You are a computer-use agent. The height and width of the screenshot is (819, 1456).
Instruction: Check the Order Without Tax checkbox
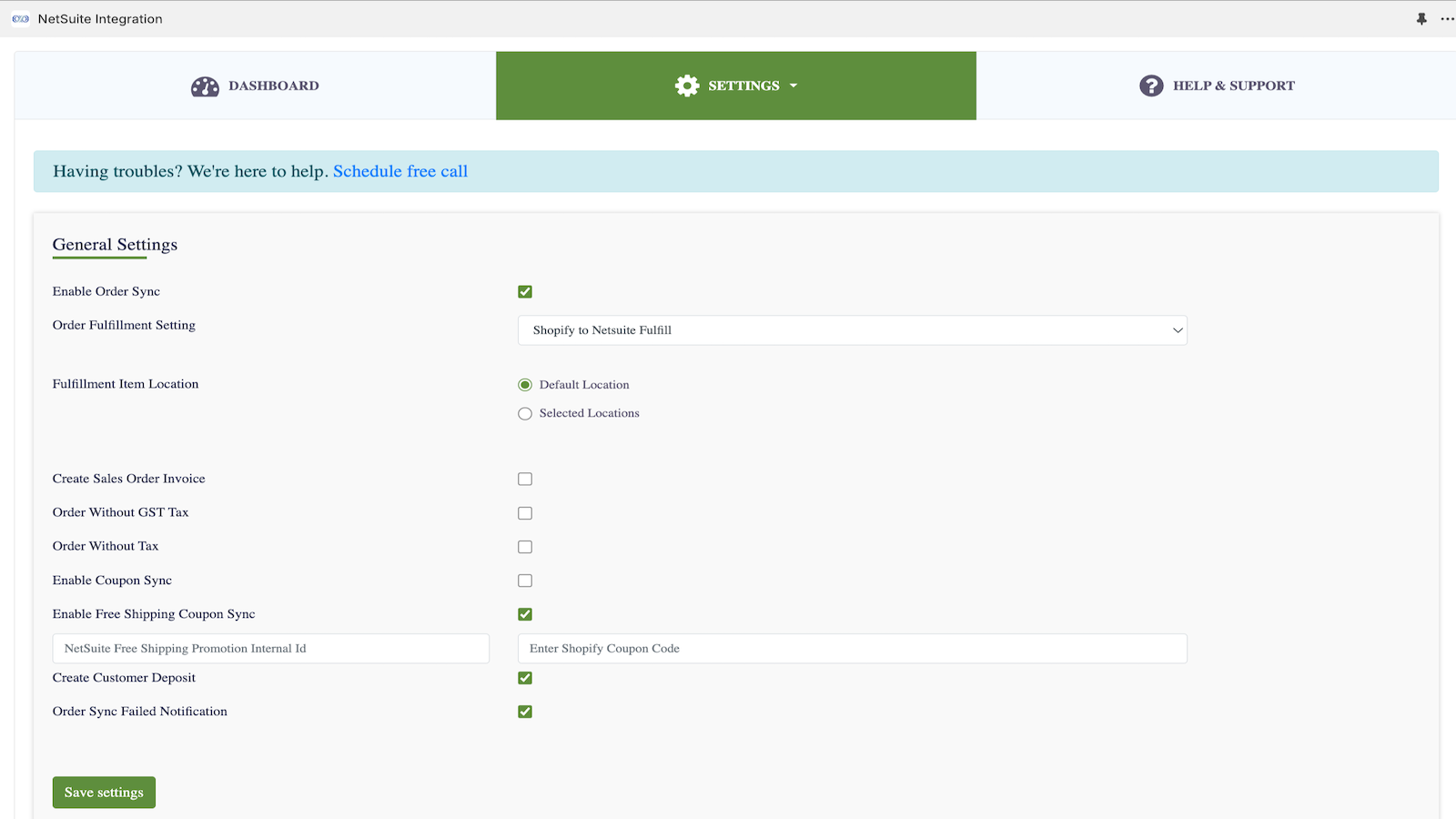(525, 547)
